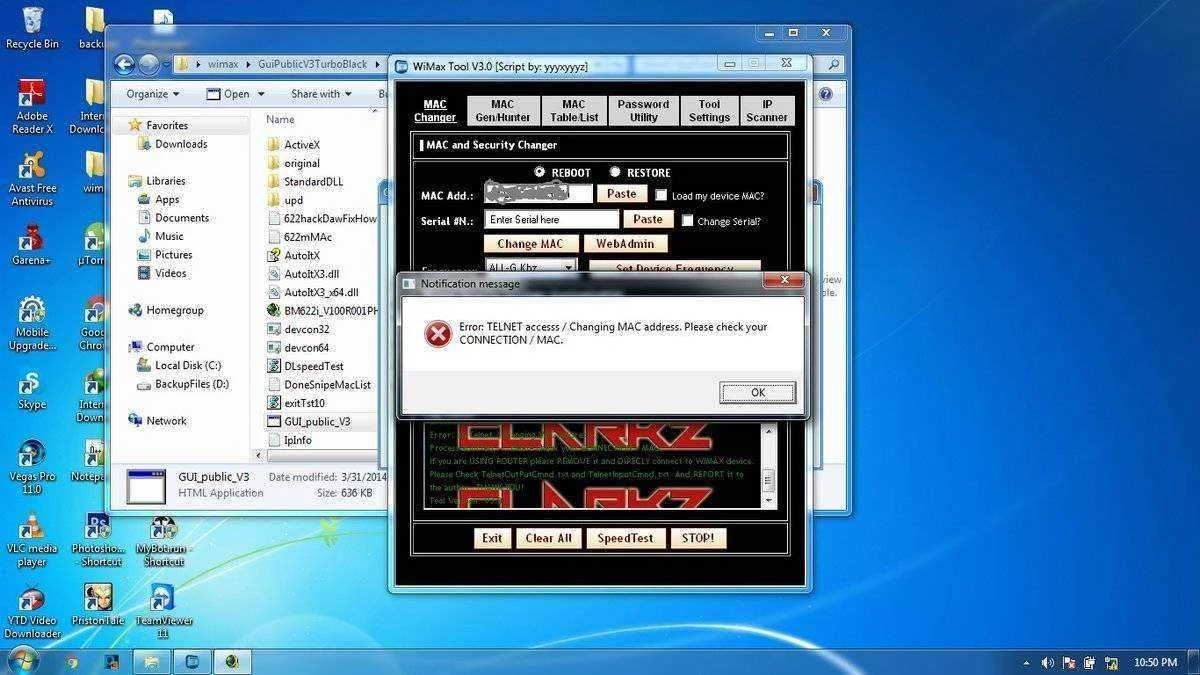
Task: Select the AutoItX file
Action: [301, 255]
